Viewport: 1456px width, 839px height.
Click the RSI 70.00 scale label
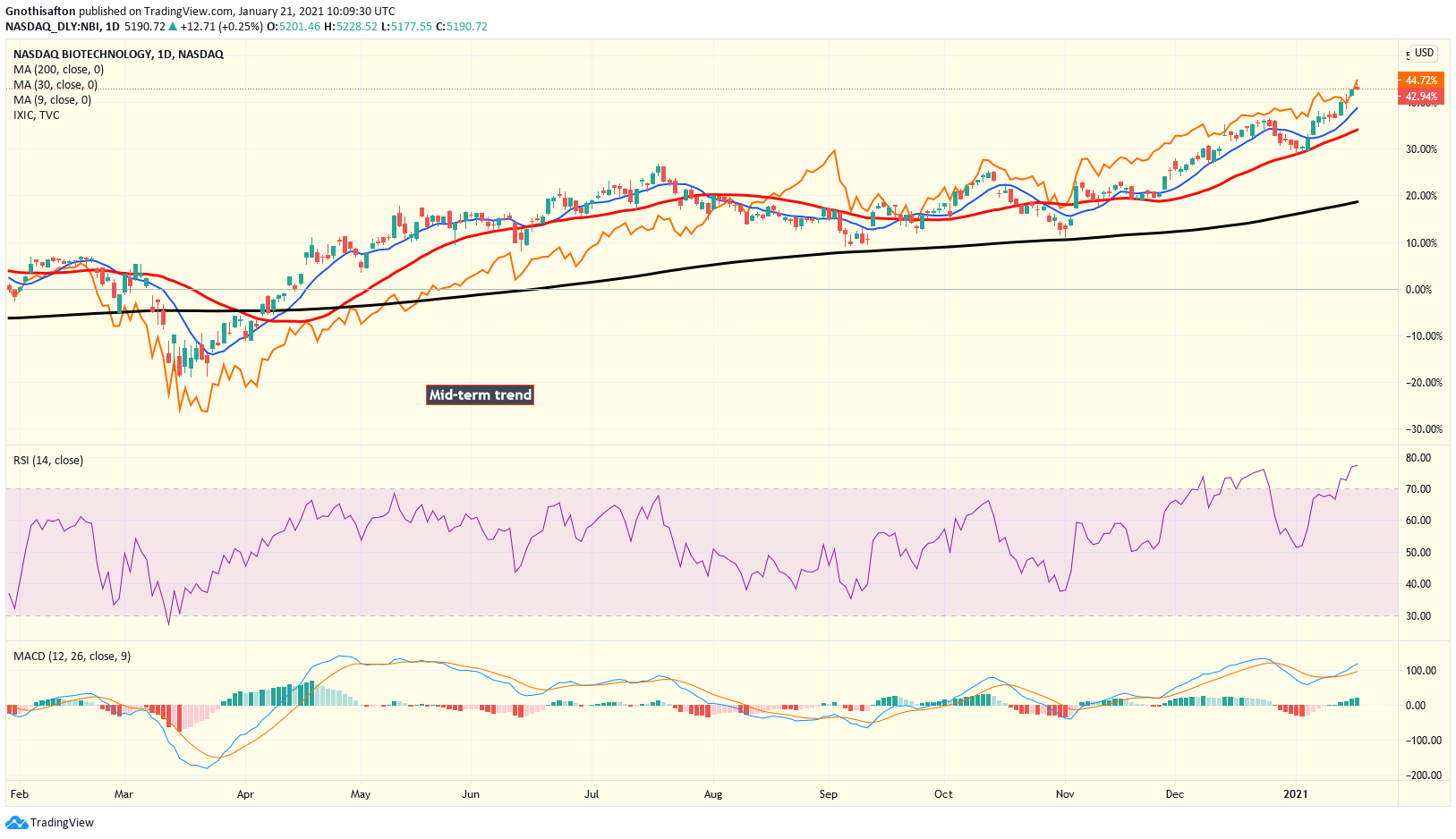click(x=1418, y=488)
